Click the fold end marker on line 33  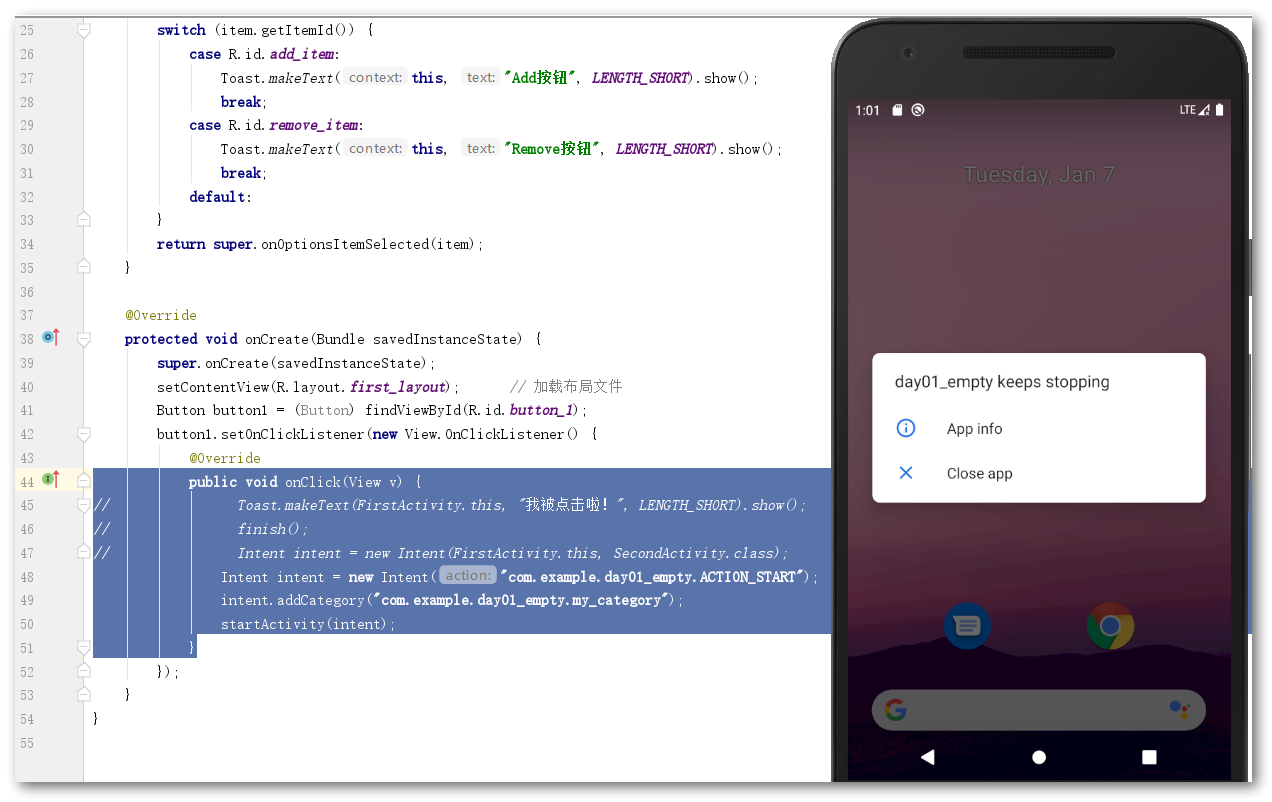pos(84,219)
